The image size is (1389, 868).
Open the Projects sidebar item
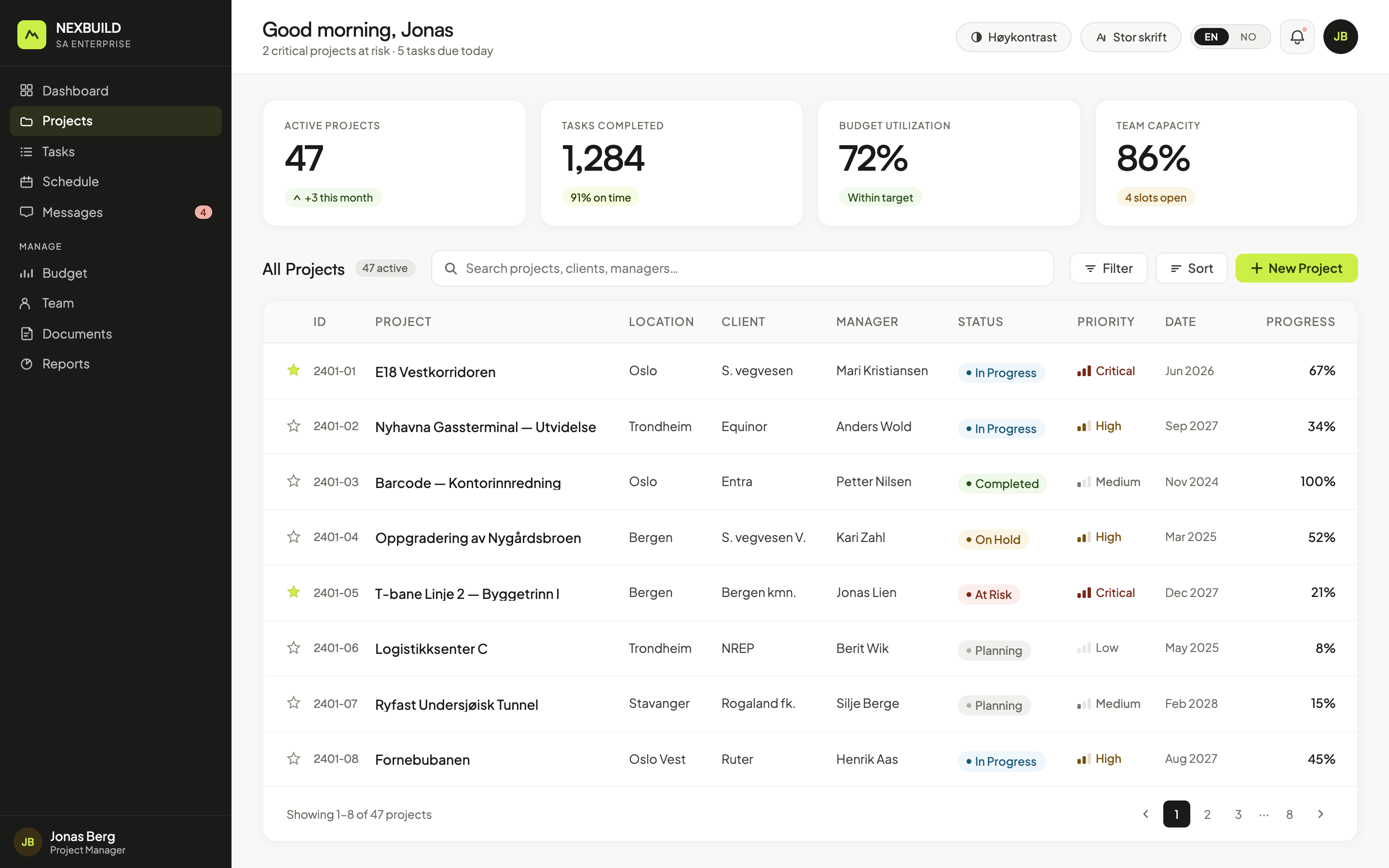click(116, 121)
